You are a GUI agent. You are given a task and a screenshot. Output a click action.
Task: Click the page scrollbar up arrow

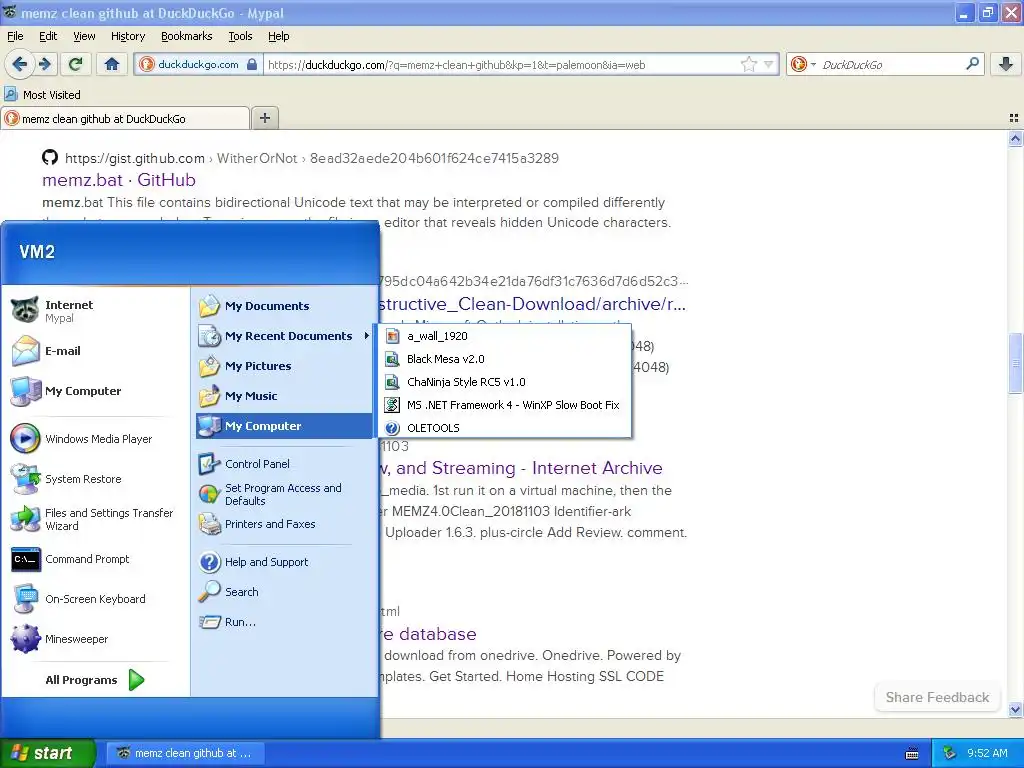pos(1016,138)
